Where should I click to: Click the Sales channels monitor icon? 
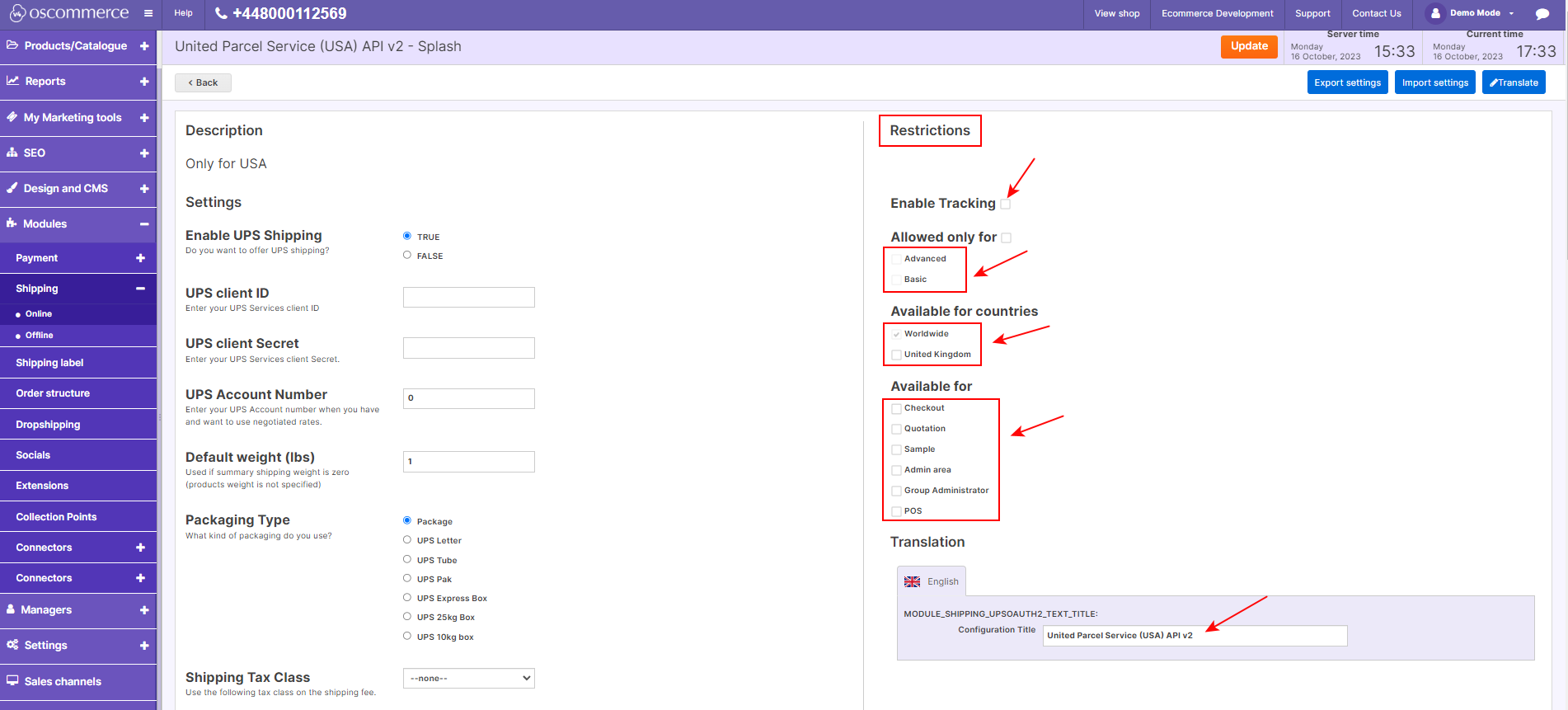[x=12, y=681]
